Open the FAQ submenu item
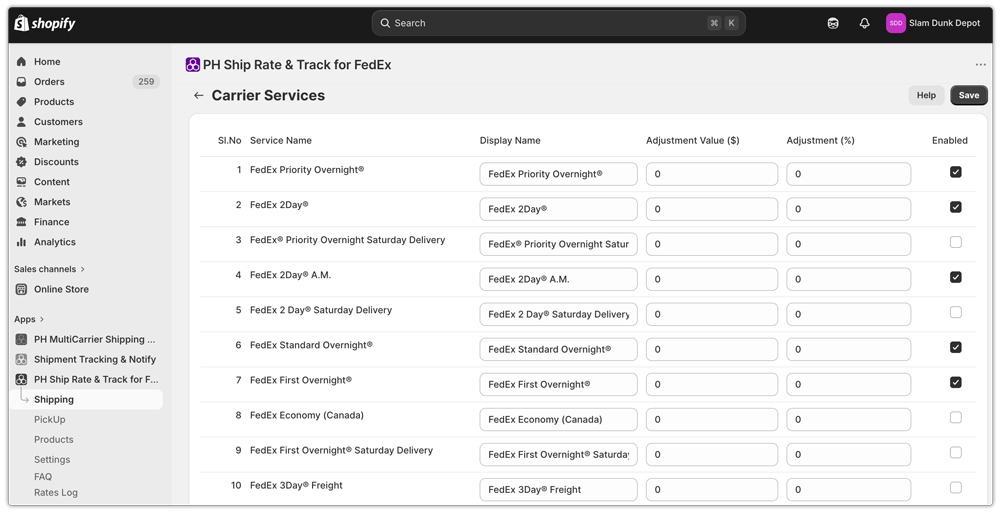 [x=43, y=476]
